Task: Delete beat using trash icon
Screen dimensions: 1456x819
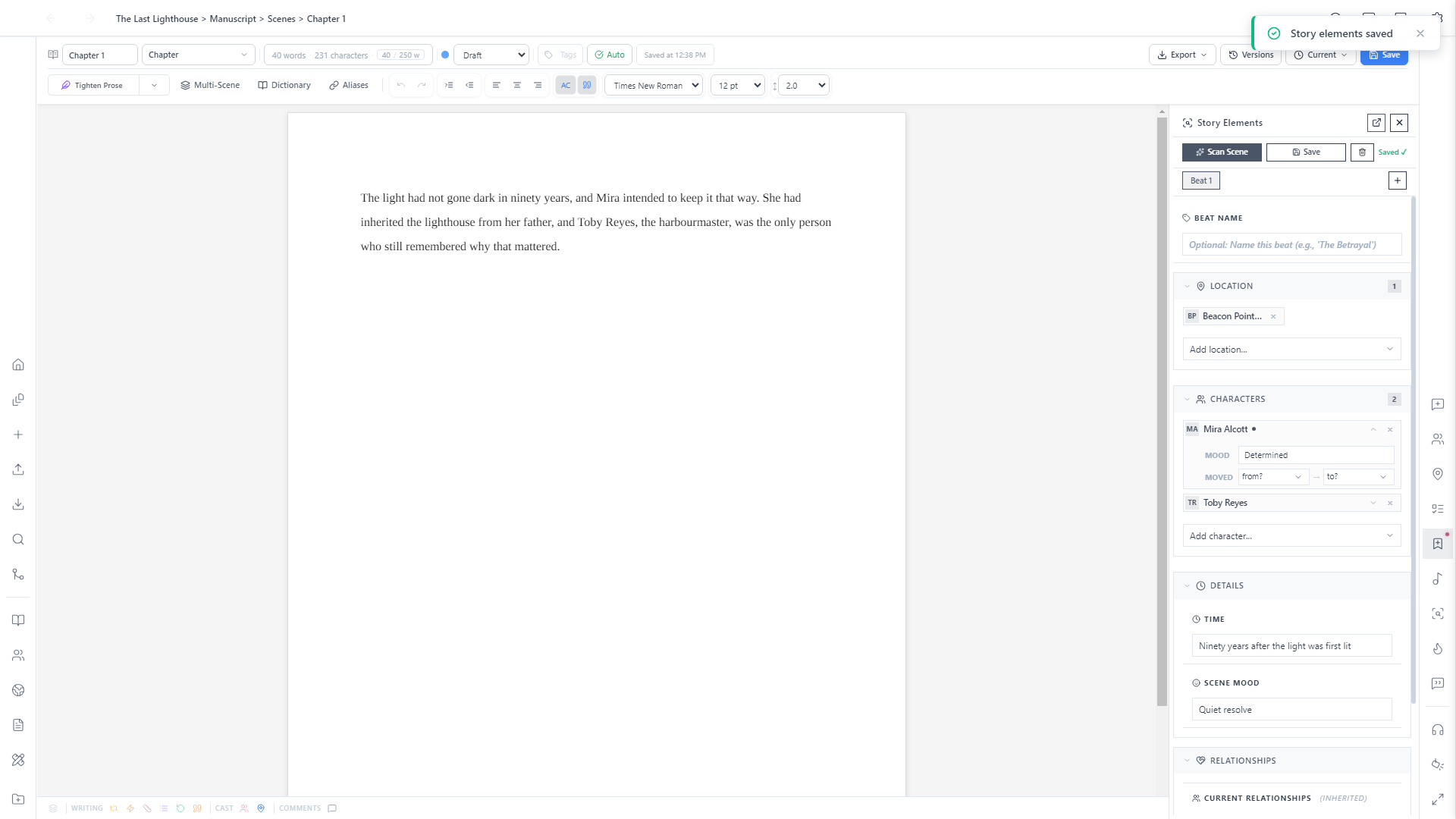Action: (1362, 152)
